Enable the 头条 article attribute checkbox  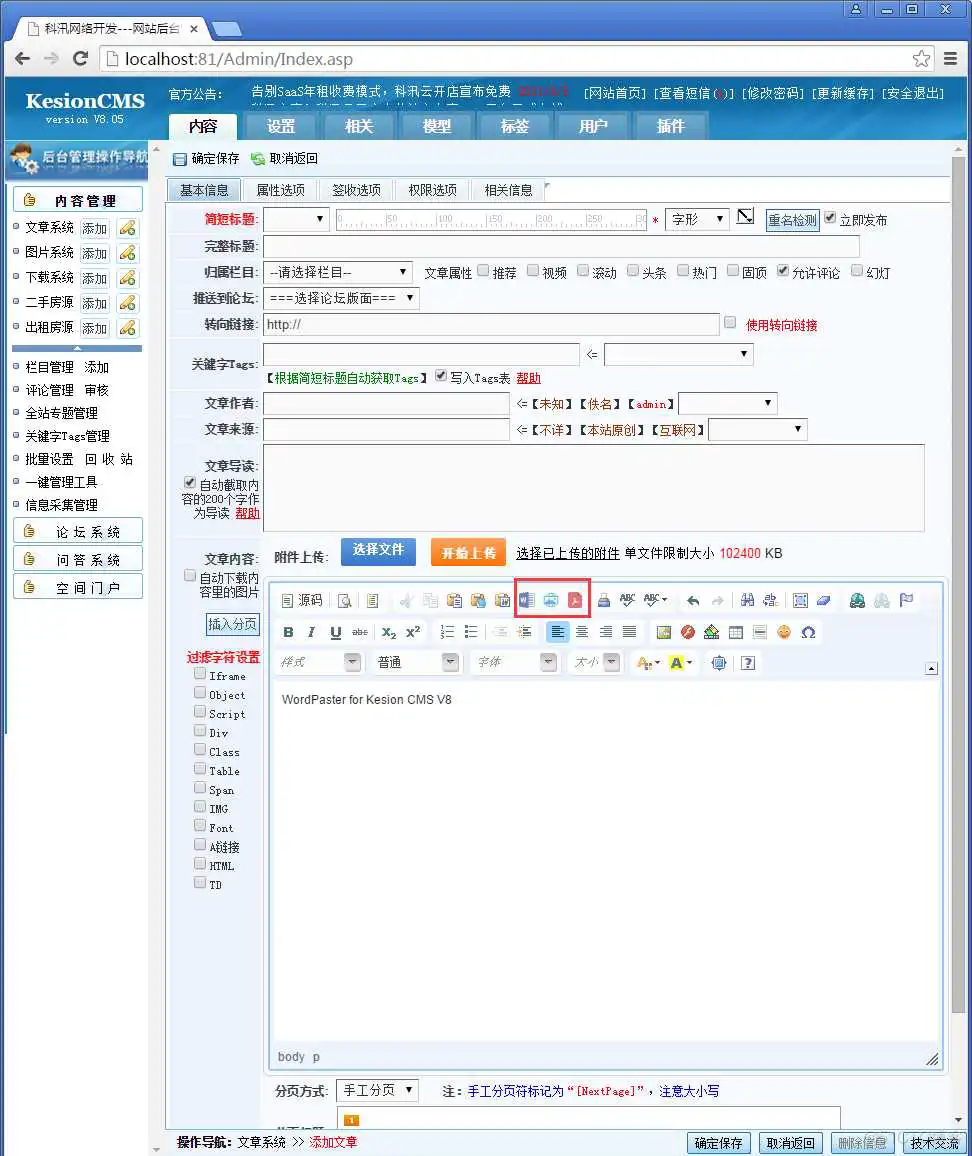pyautogui.click(x=634, y=271)
